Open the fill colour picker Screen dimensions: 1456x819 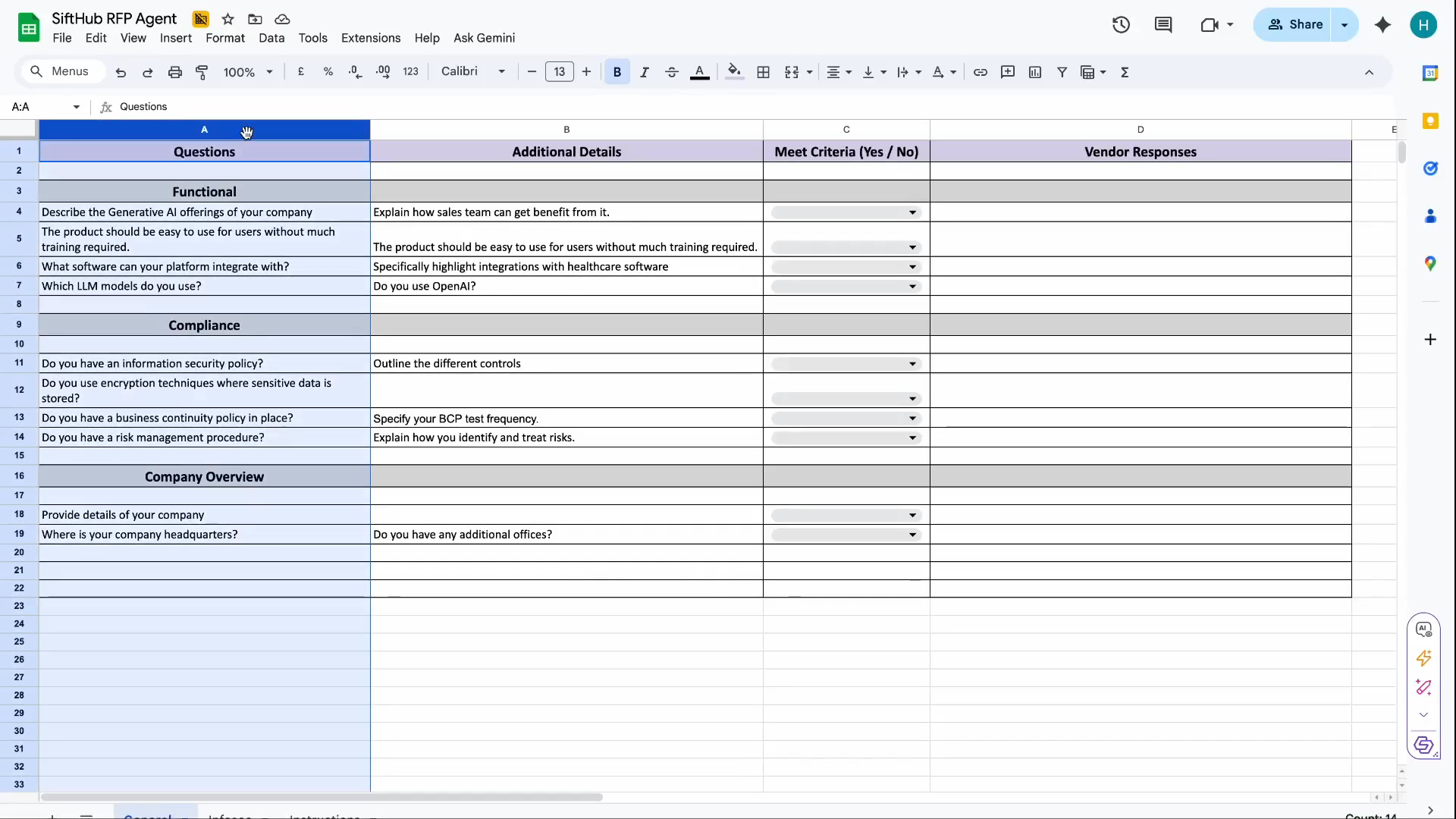pyautogui.click(x=733, y=72)
